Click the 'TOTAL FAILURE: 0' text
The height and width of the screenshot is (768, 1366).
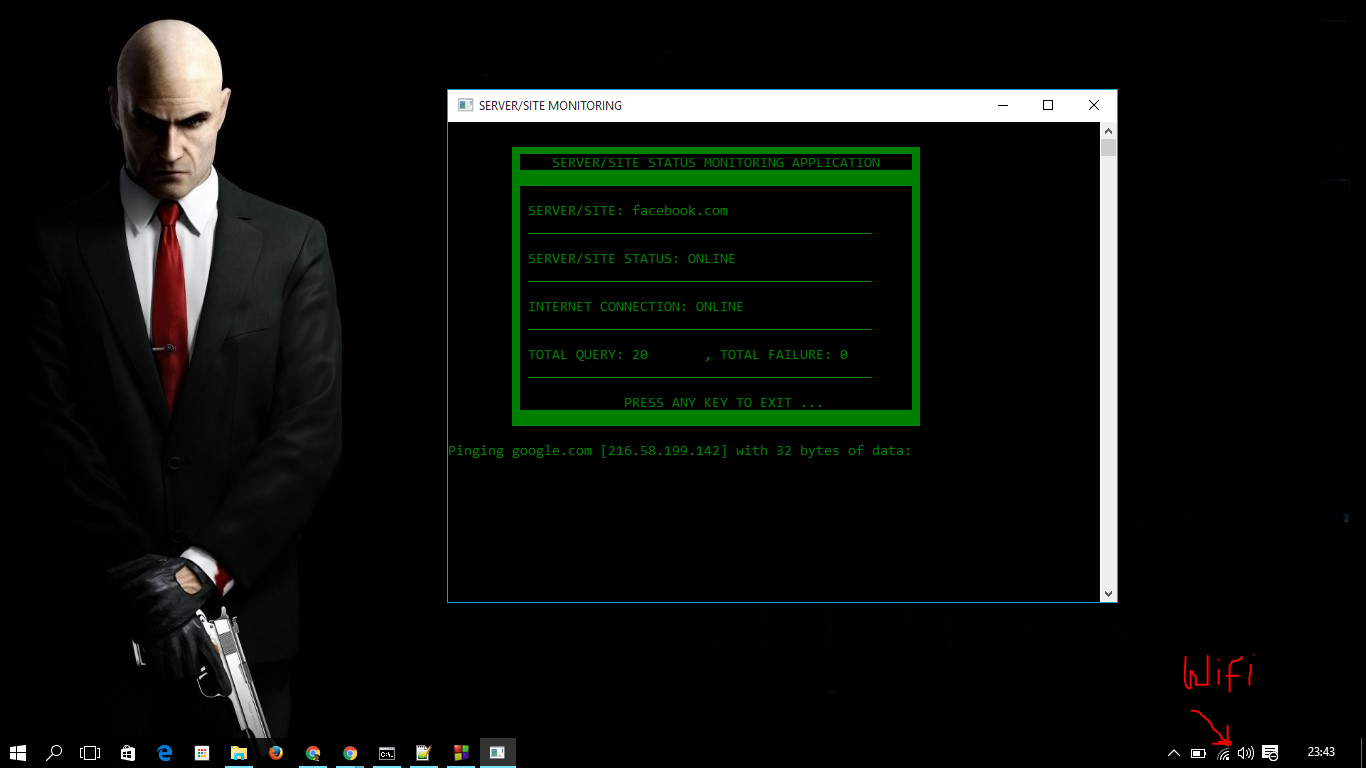784,354
